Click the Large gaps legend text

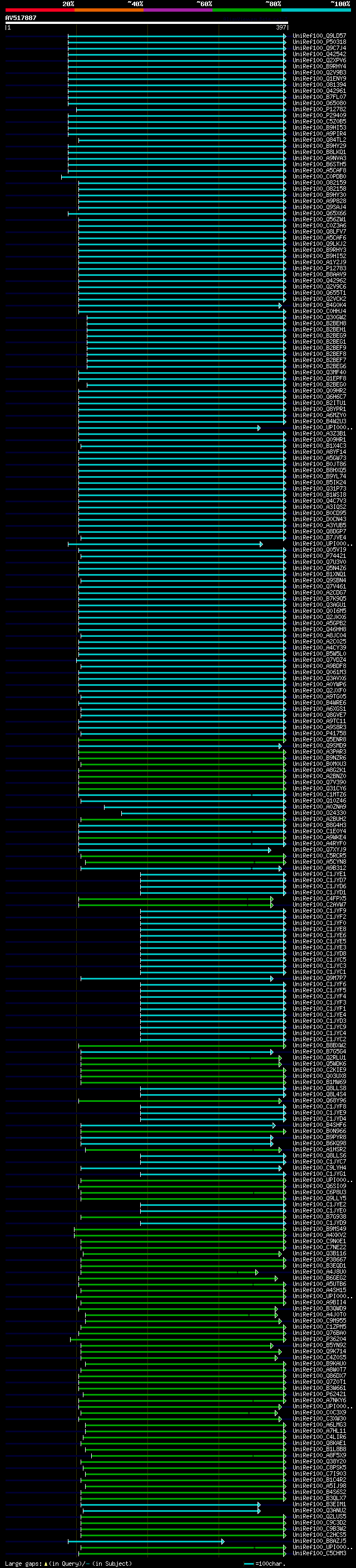click(x=68, y=1564)
